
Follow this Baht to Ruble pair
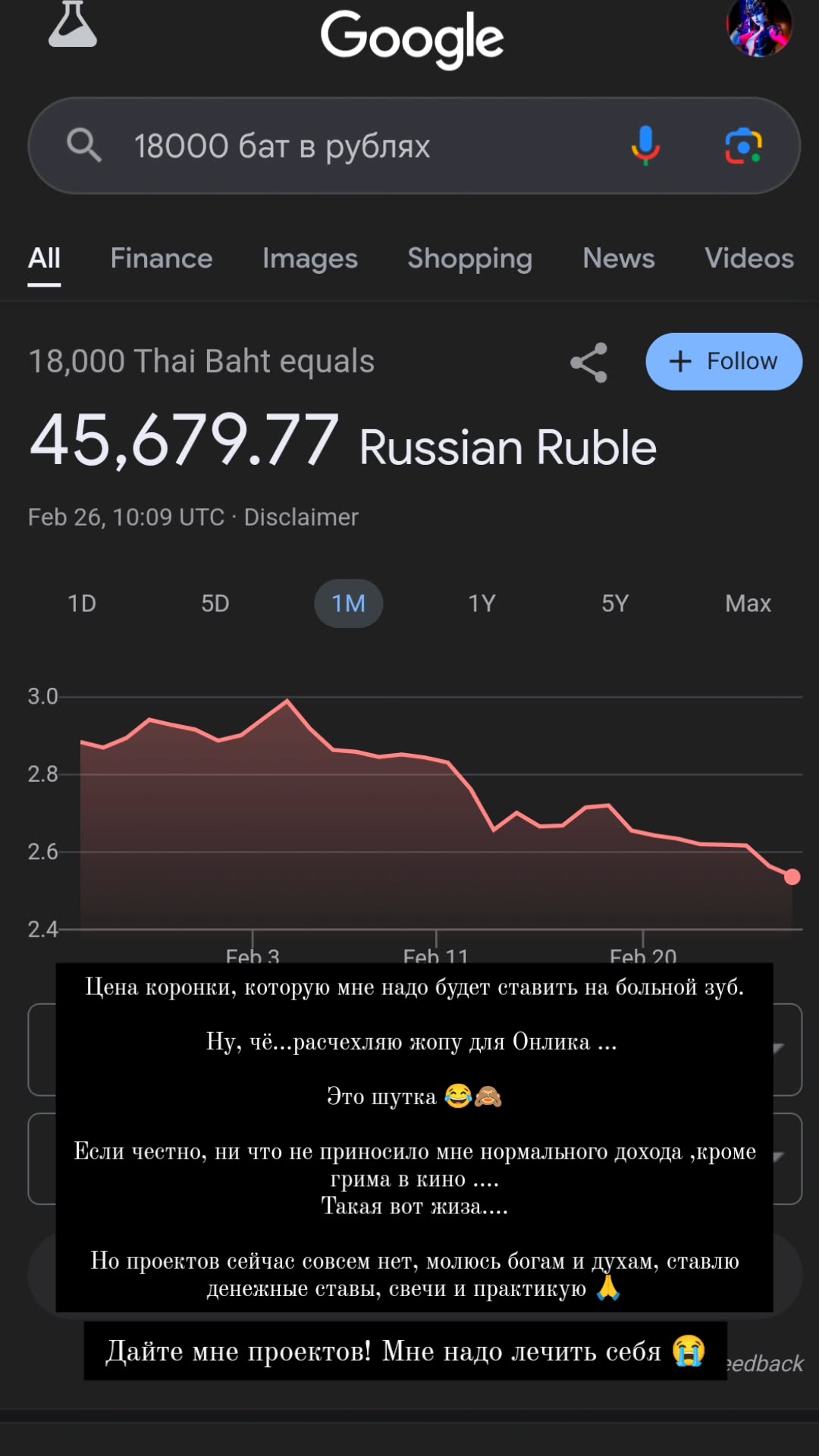(x=723, y=362)
